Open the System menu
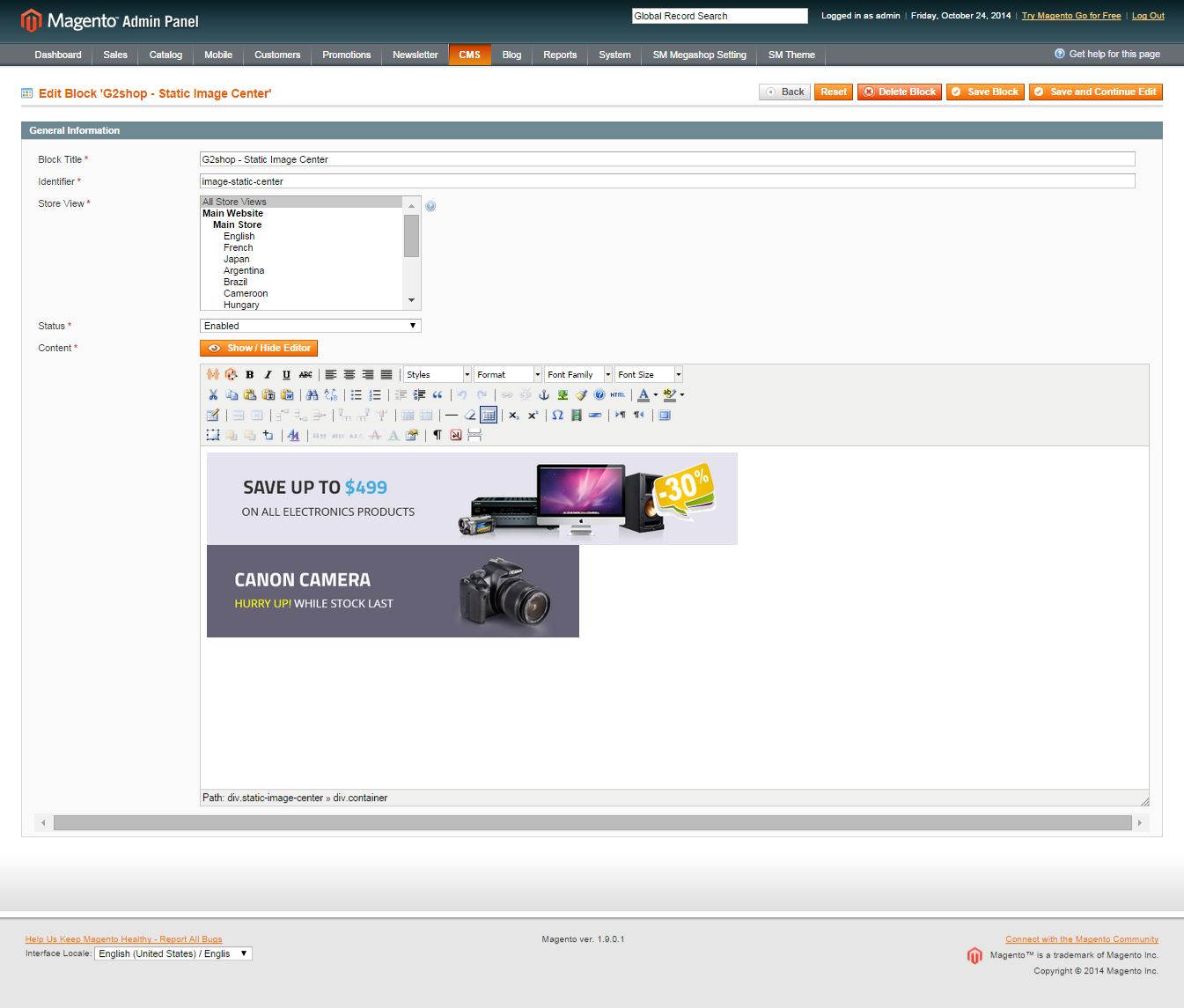Viewport: 1184px width, 1008px height. [x=614, y=55]
